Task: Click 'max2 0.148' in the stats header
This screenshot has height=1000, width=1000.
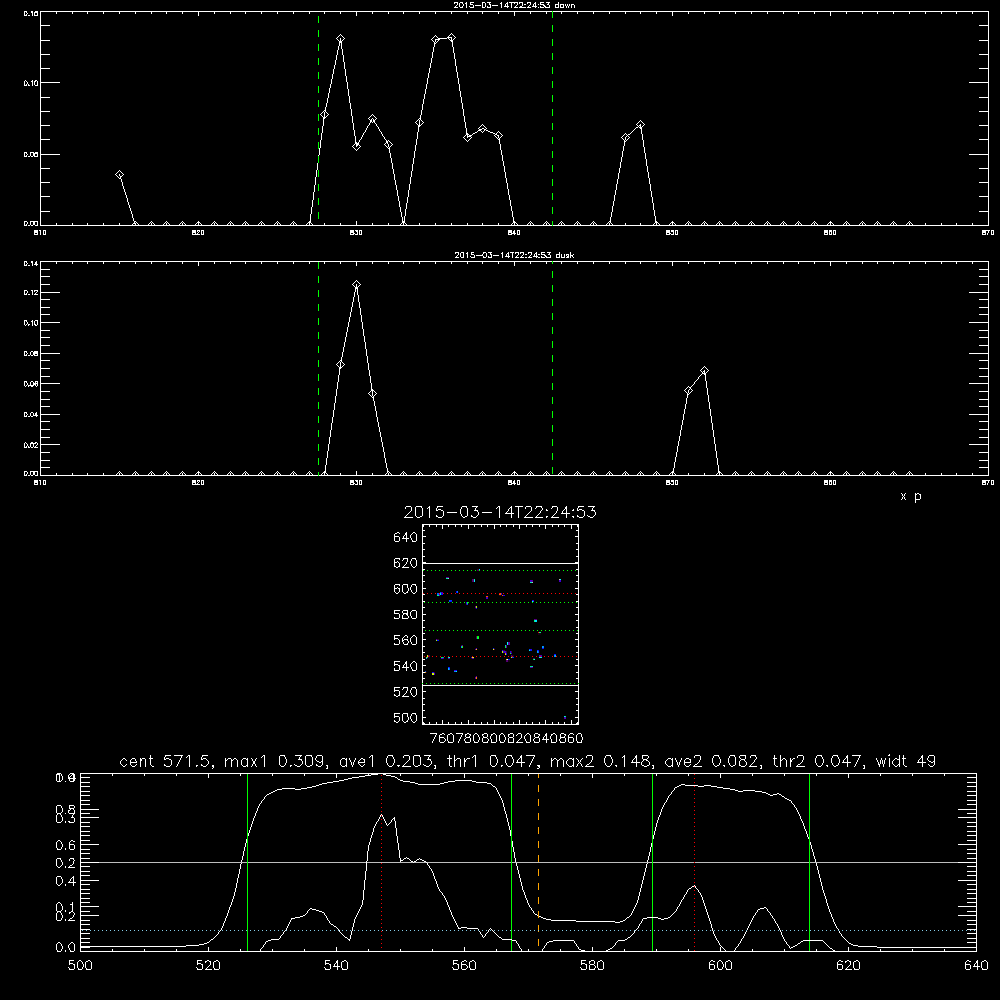Action: point(601,761)
